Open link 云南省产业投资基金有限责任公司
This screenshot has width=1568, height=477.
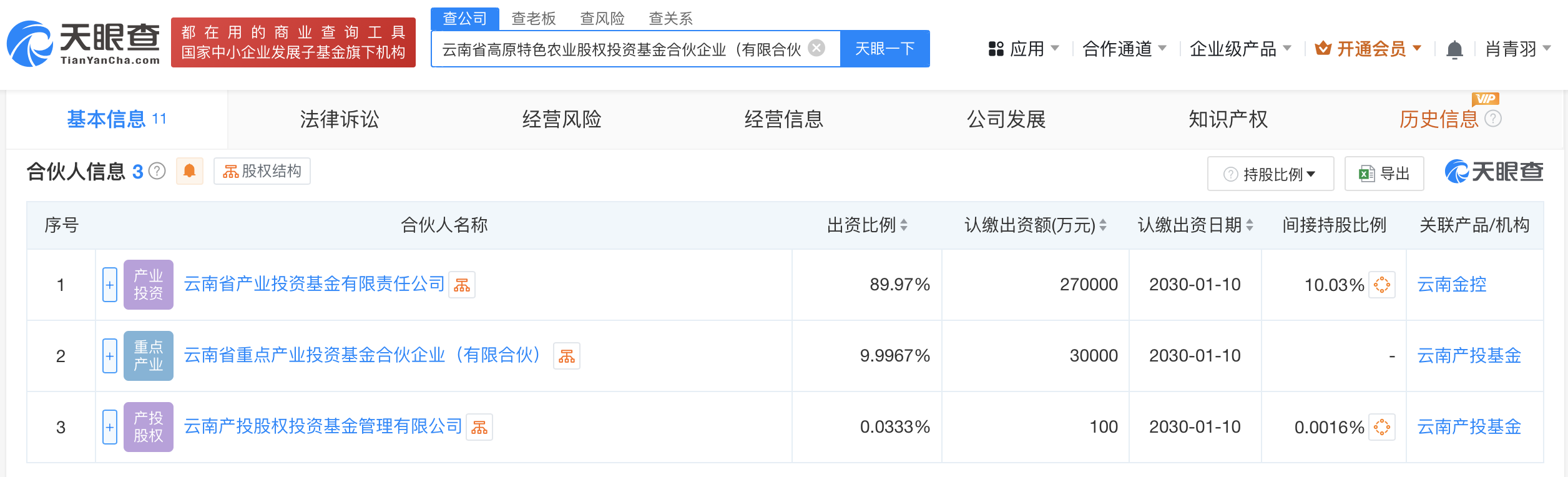point(314,284)
